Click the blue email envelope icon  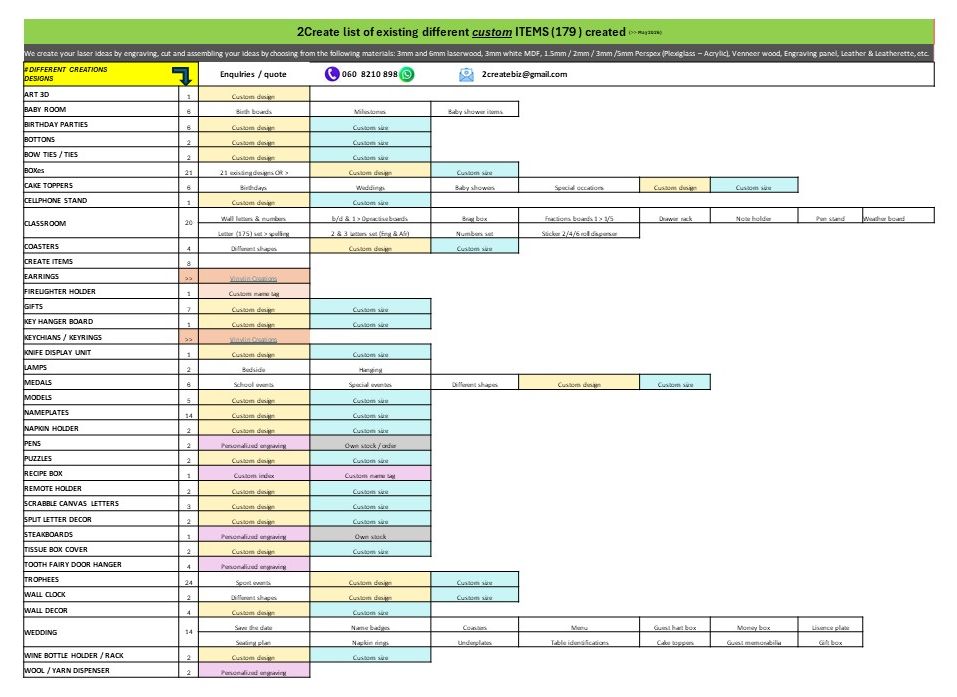click(x=466, y=74)
